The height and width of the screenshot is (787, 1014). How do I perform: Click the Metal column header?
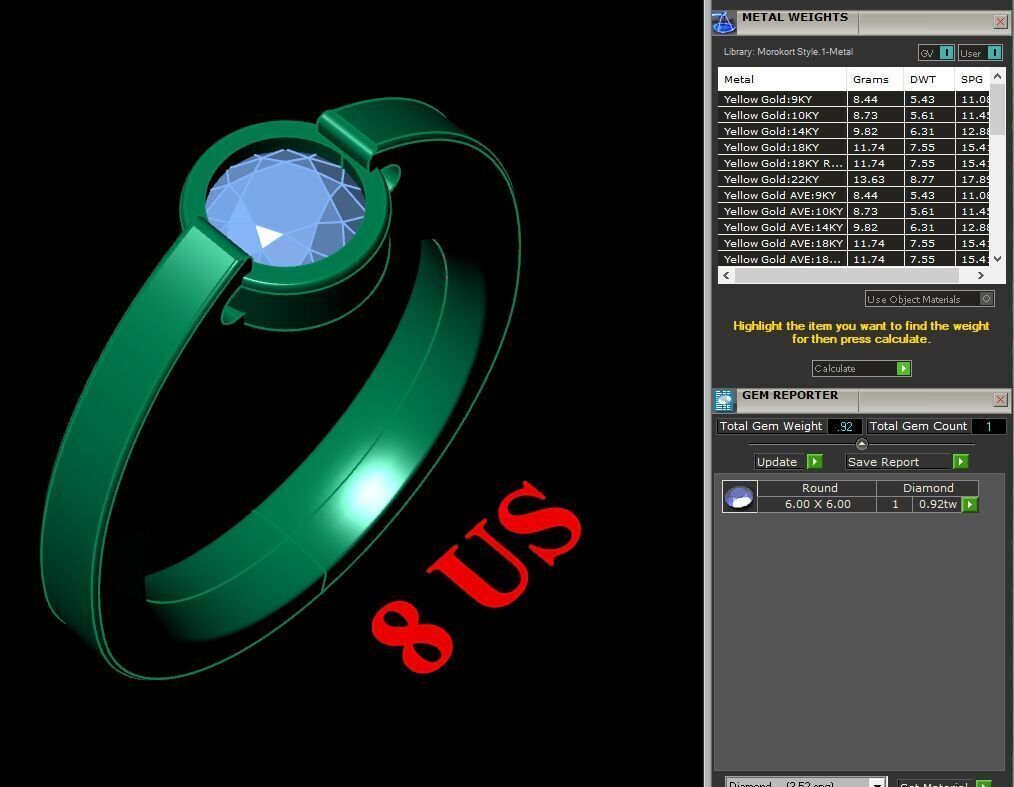click(x=782, y=80)
